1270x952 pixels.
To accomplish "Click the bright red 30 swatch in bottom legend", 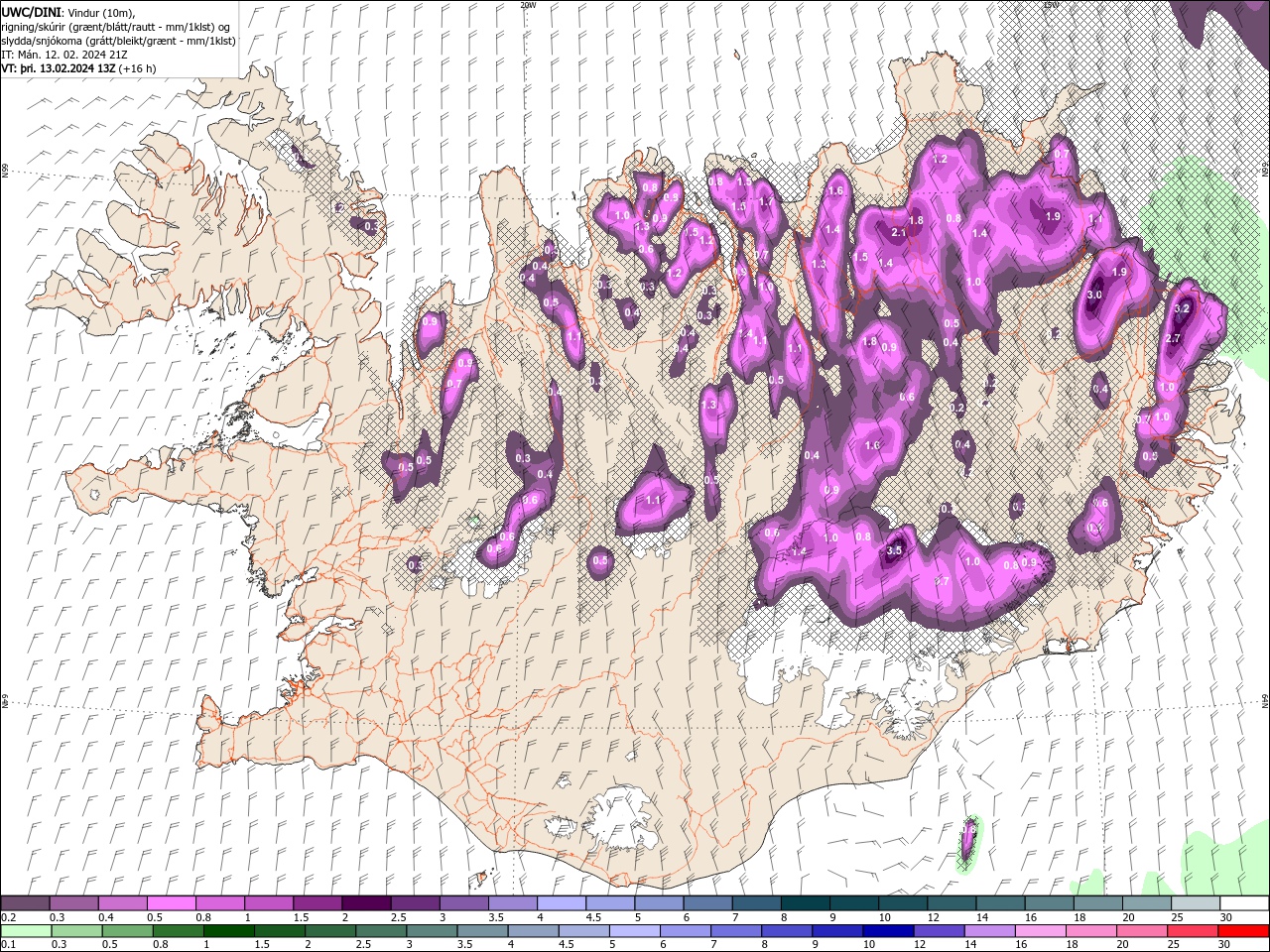I will click(x=1243, y=931).
